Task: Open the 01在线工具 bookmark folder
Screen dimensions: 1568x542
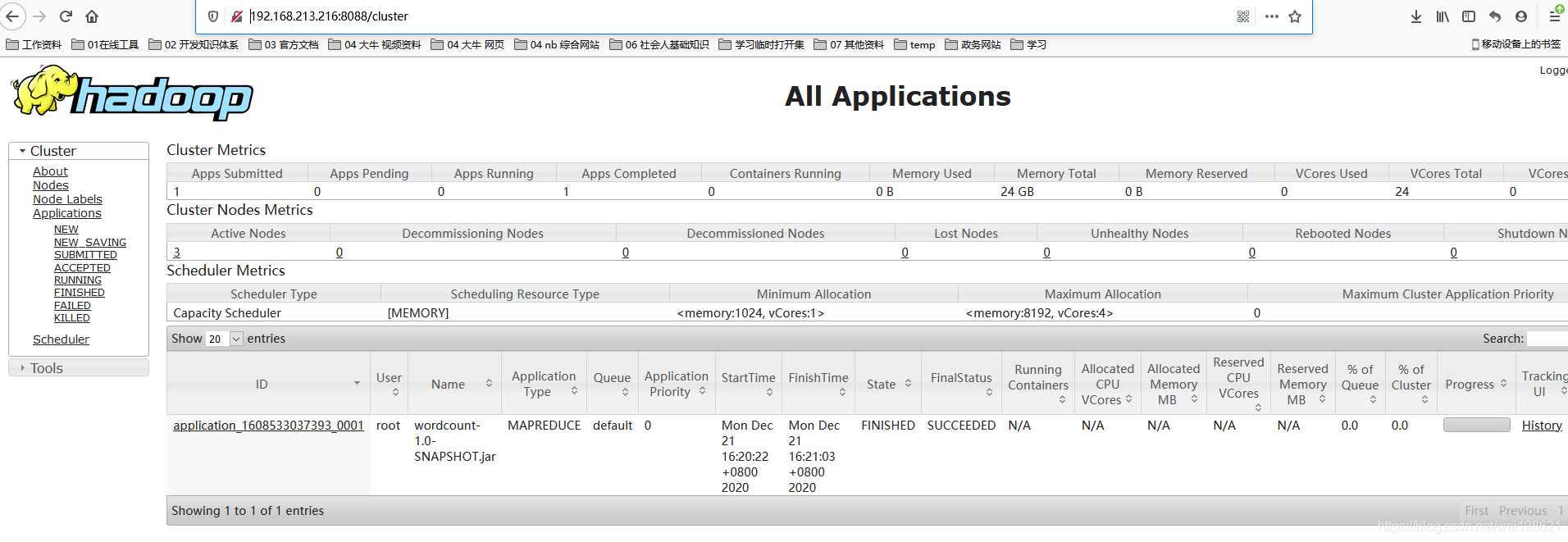Action: click(105, 45)
